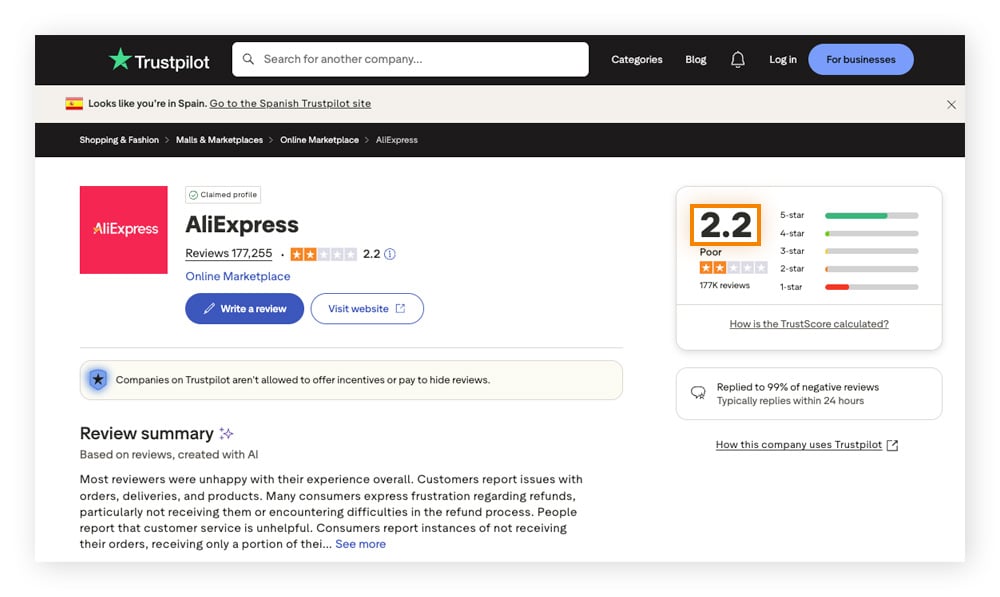The height and width of the screenshot is (597, 1000).
Task: Open the Blog section
Action: tap(695, 59)
